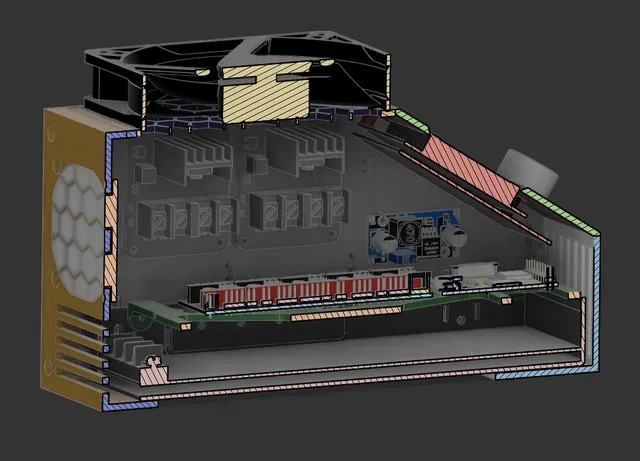Click the white honeycomb vent grille
Viewport: 640px width, 461px height.
pos(77,231)
